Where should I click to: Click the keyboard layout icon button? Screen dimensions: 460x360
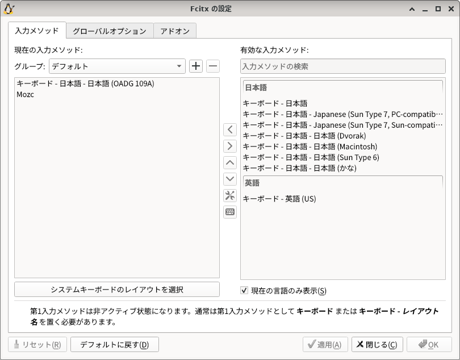pyautogui.click(x=230, y=212)
